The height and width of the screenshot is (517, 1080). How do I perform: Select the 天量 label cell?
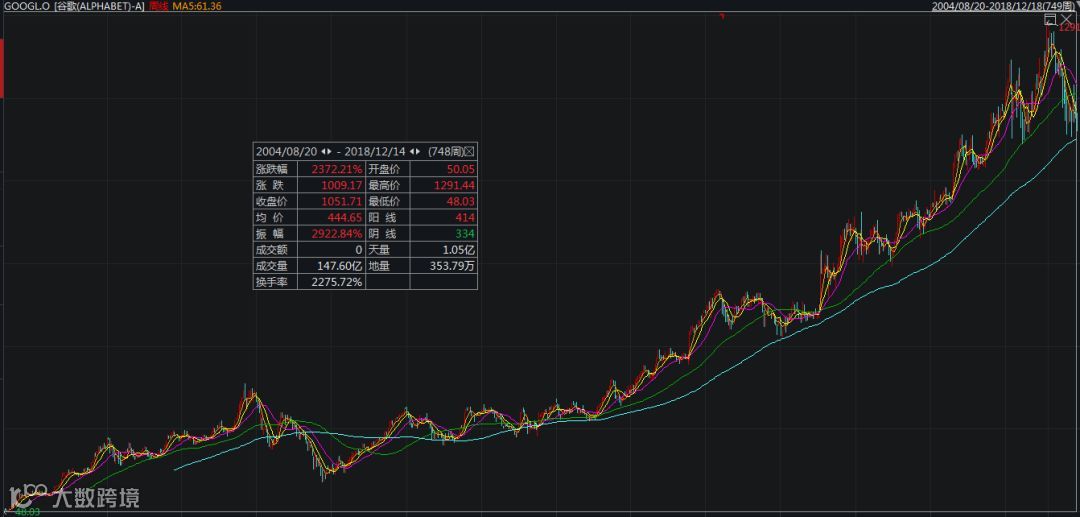388,250
